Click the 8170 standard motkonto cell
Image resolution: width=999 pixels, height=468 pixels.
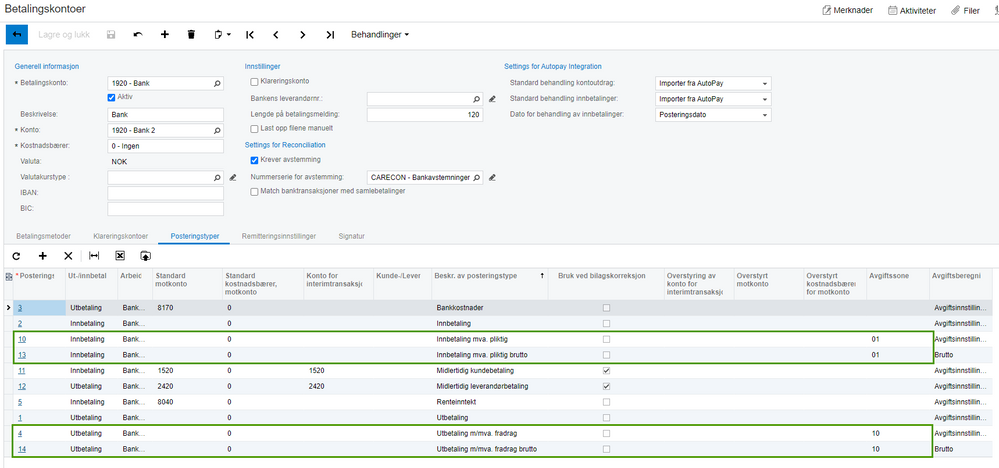[x=187, y=308]
